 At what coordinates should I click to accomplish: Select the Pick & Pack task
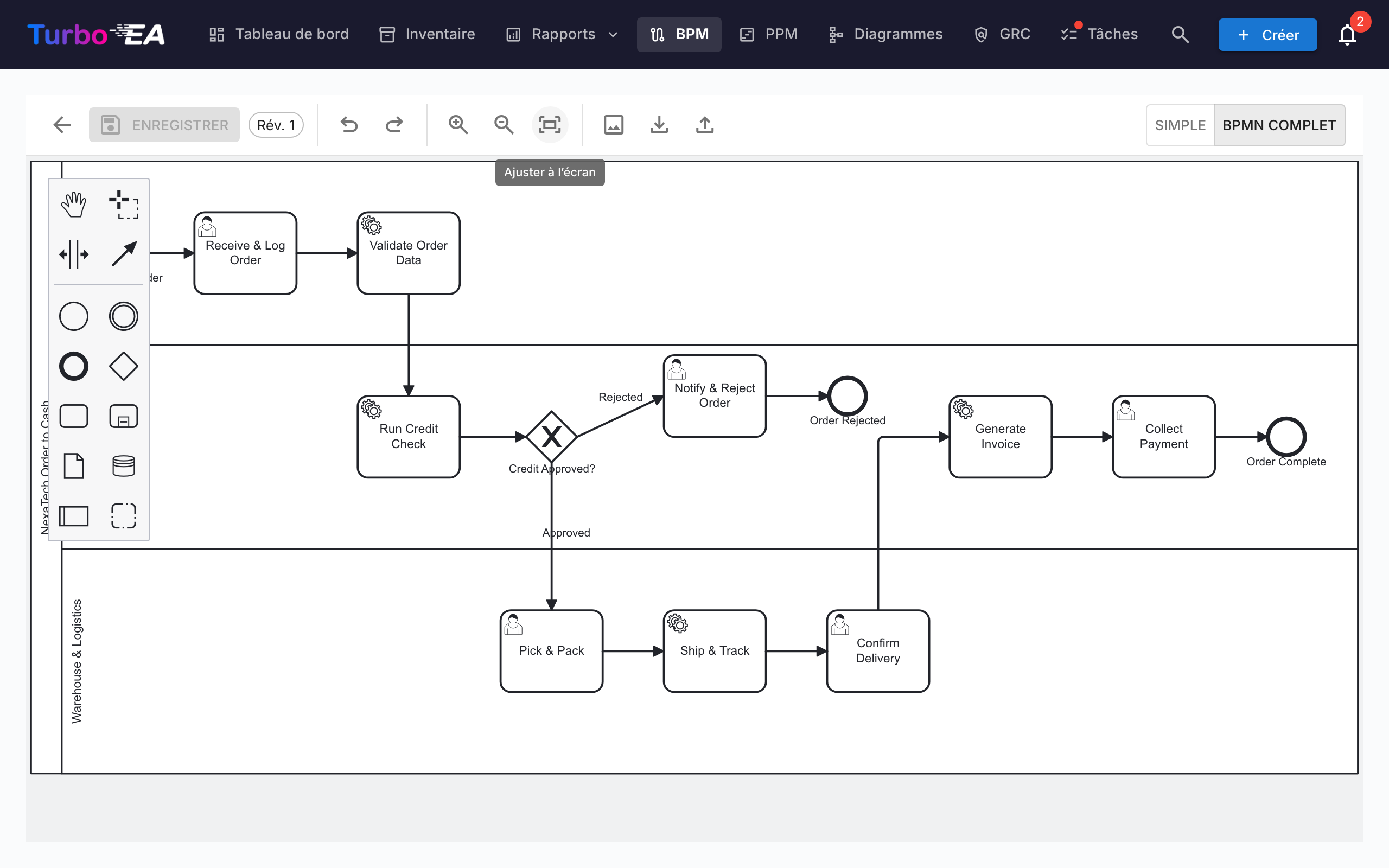pos(552,651)
